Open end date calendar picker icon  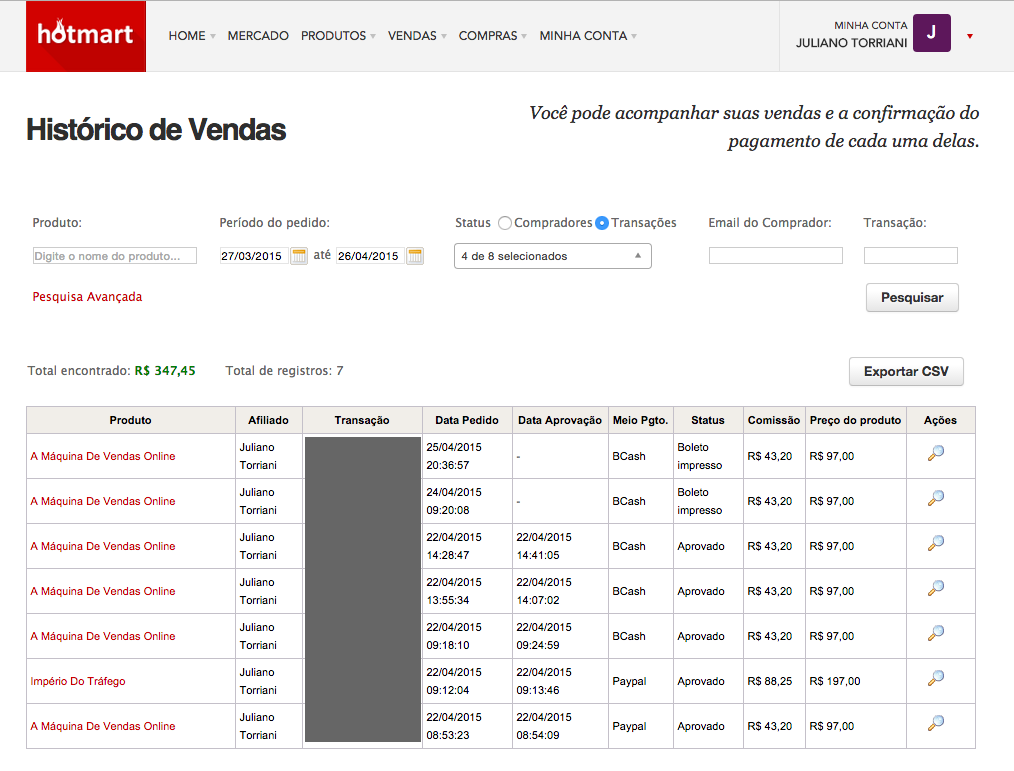pos(415,255)
